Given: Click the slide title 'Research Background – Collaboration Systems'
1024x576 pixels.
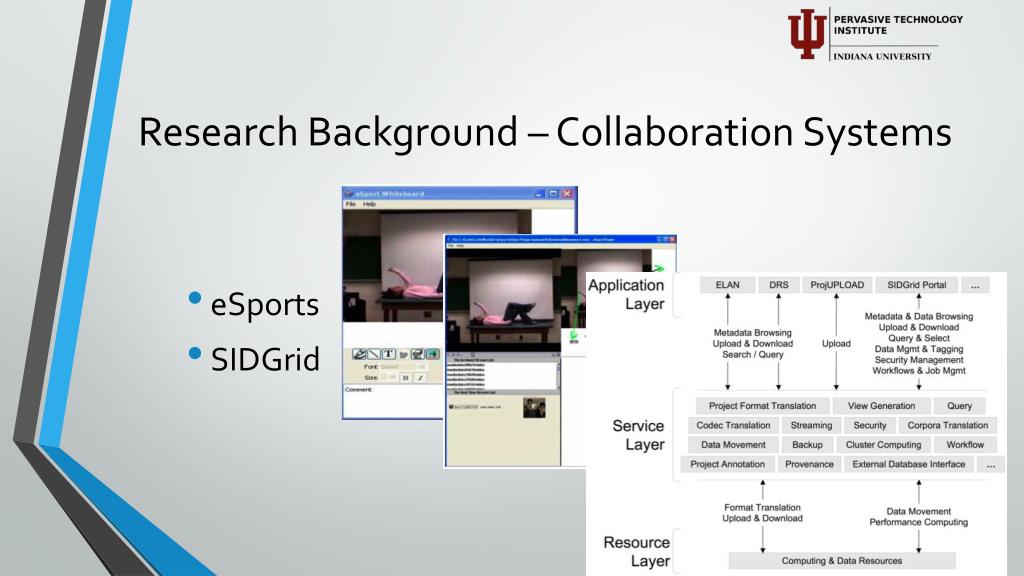Looking at the screenshot, I should (x=545, y=133).
